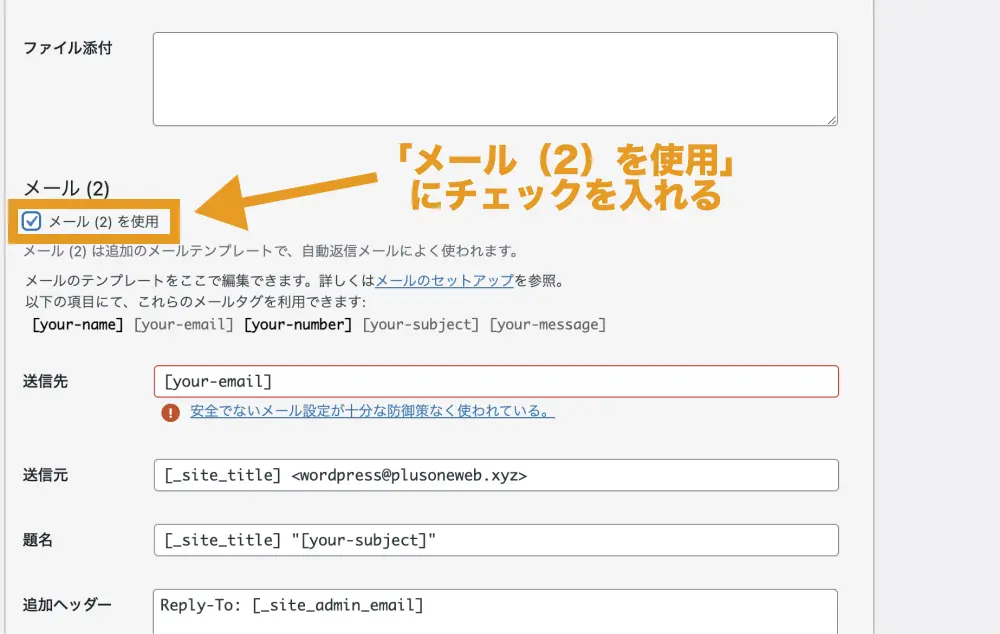Select the 題名 subject input field

point(495,540)
